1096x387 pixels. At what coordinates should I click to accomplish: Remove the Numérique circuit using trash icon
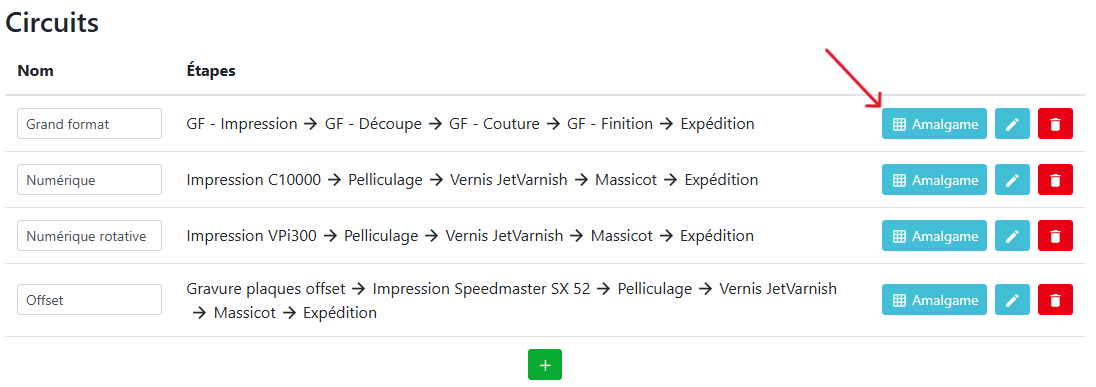pyautogui.click(x=1055, y=180)
